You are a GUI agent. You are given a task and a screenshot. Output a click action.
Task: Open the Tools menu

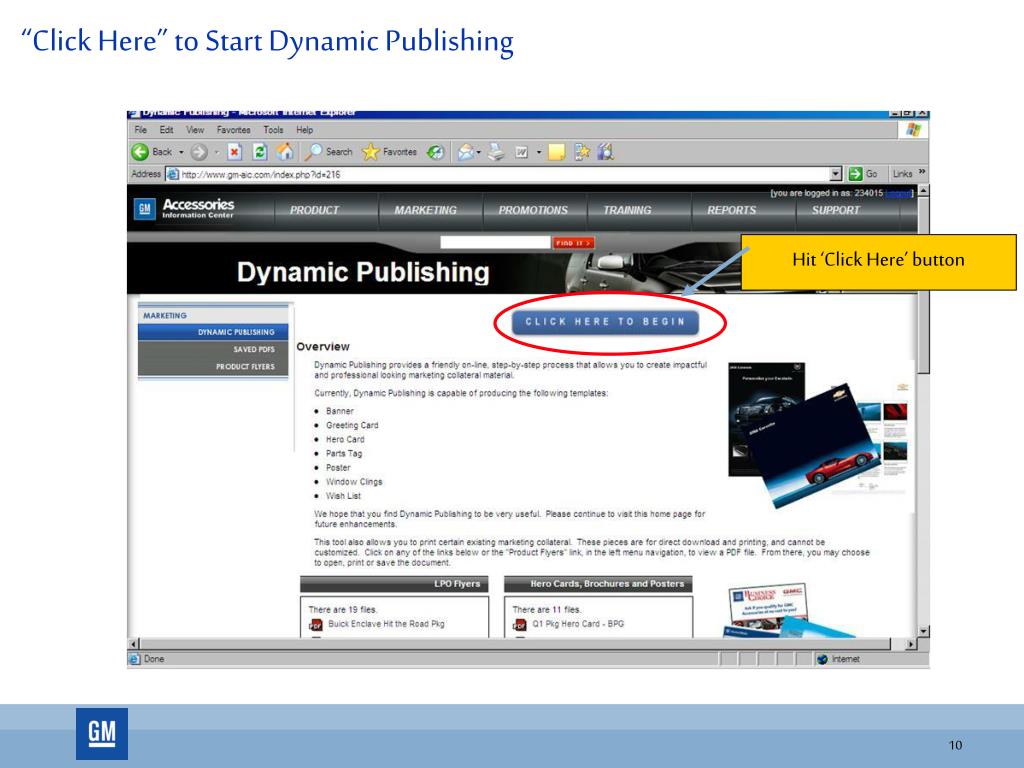tap(273, 130)
